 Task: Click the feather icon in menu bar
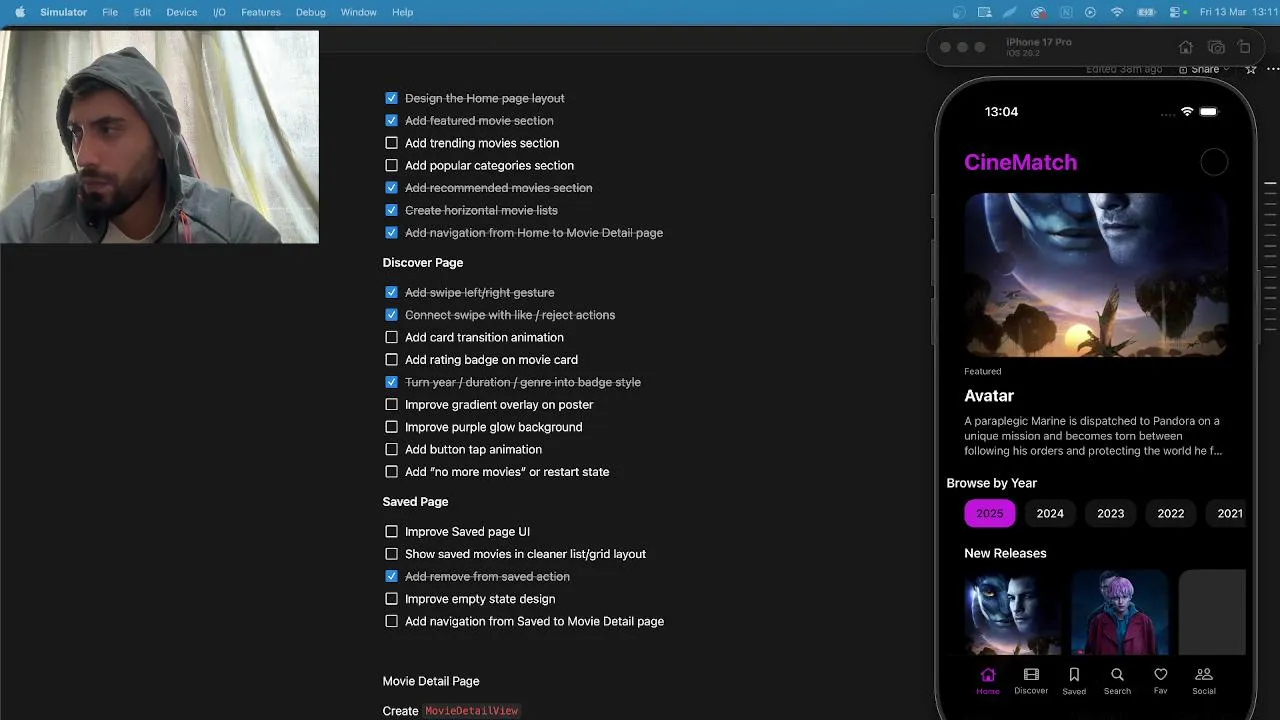pyautogui.click(x=1012, y=12)
